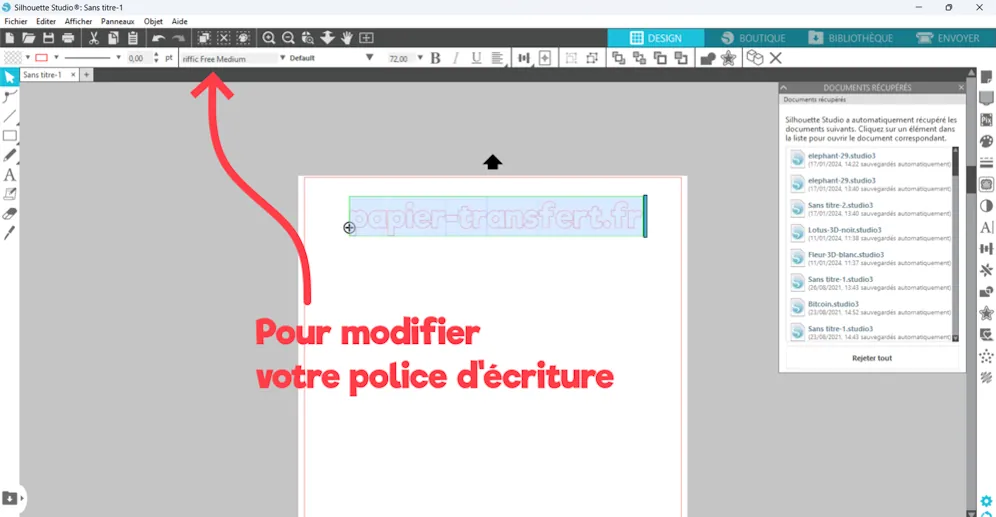
Task: Select the Knife tool
Action: coord(10,233)
